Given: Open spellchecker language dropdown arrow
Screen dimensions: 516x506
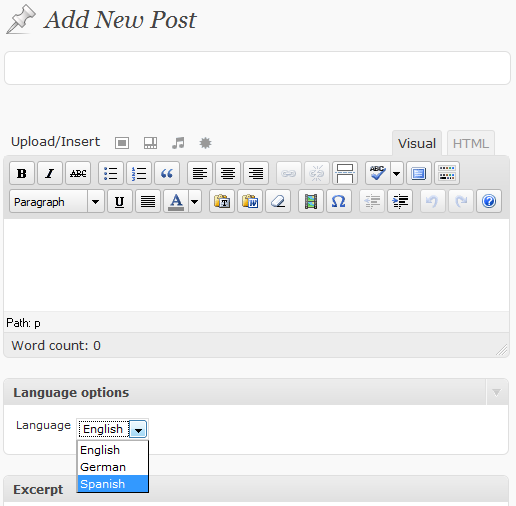Looking at the screenshot, I should coord(397,173).
